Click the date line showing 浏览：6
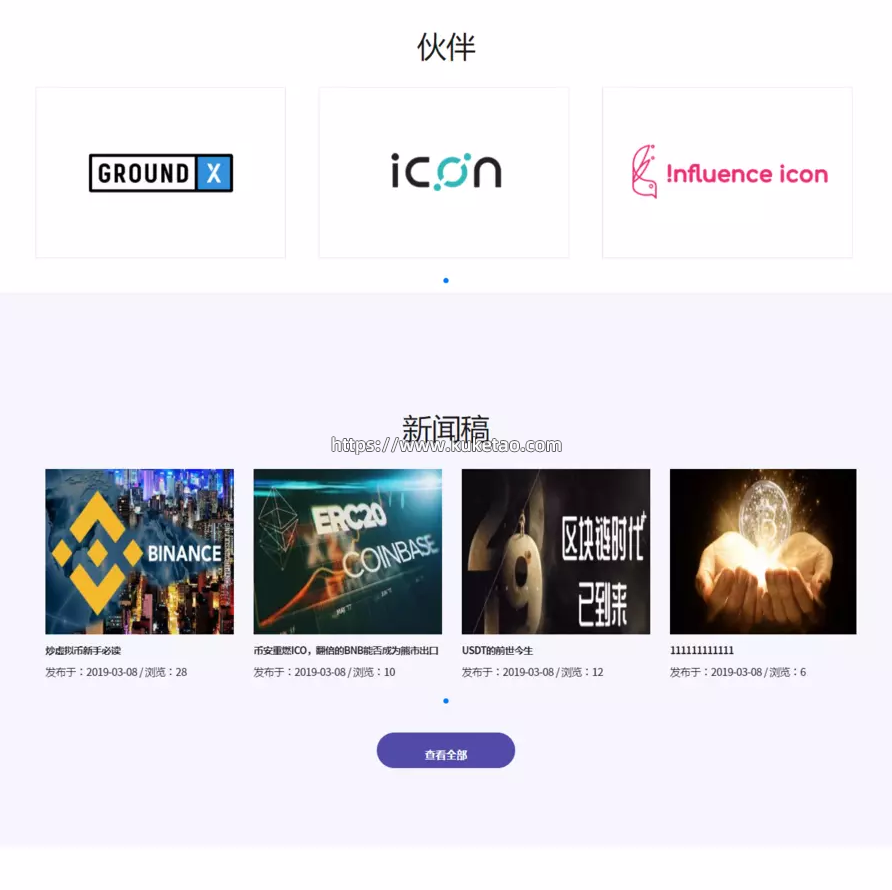This screenshot has width=892, height=890. tap(738, 672)
